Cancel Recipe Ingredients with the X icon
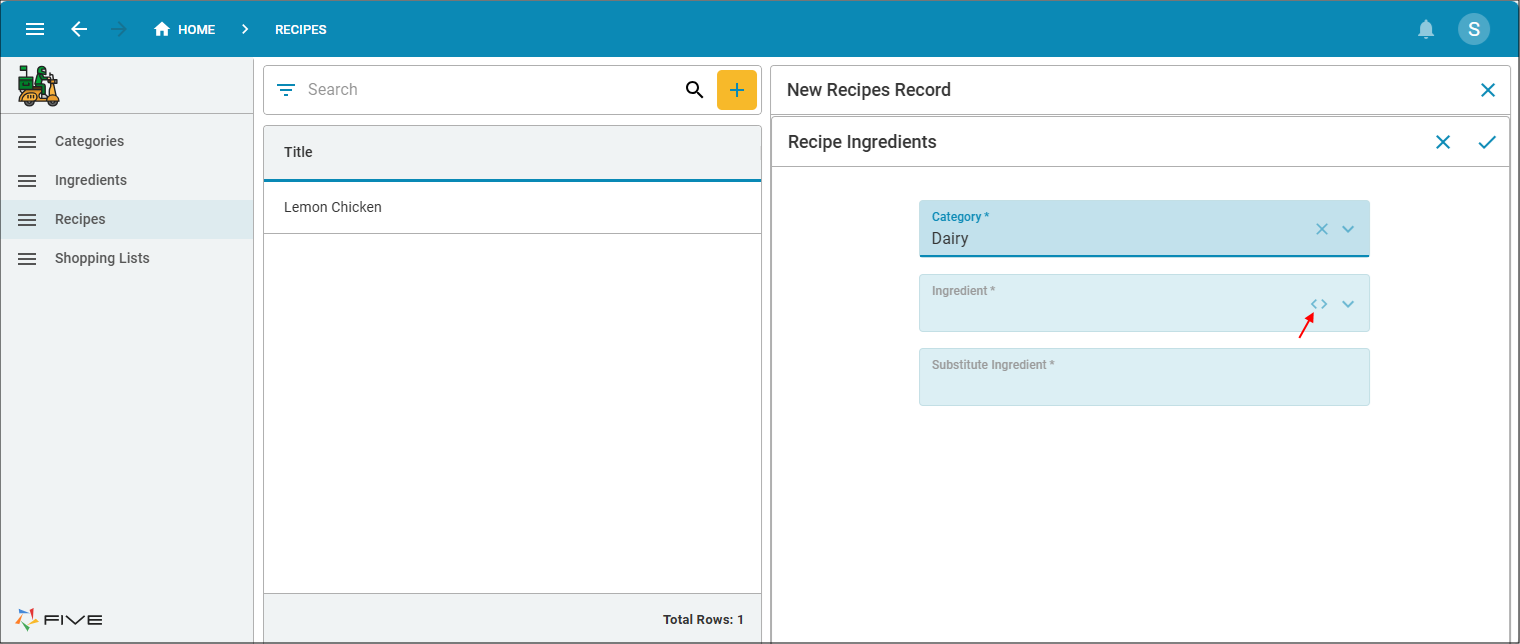The height and width of the screenshot is (644, 1520). tap(1443, 142)
